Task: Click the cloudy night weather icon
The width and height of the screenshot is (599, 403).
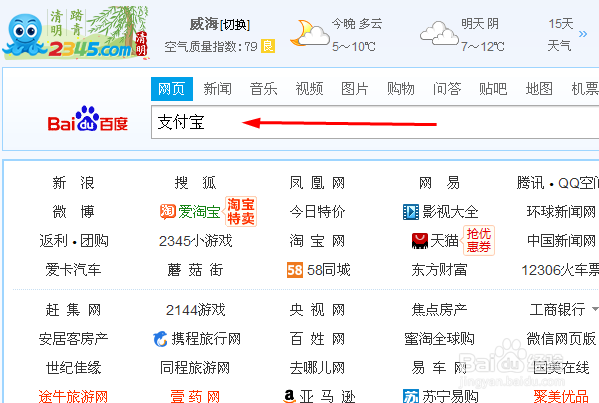Action: click(310, 33)
